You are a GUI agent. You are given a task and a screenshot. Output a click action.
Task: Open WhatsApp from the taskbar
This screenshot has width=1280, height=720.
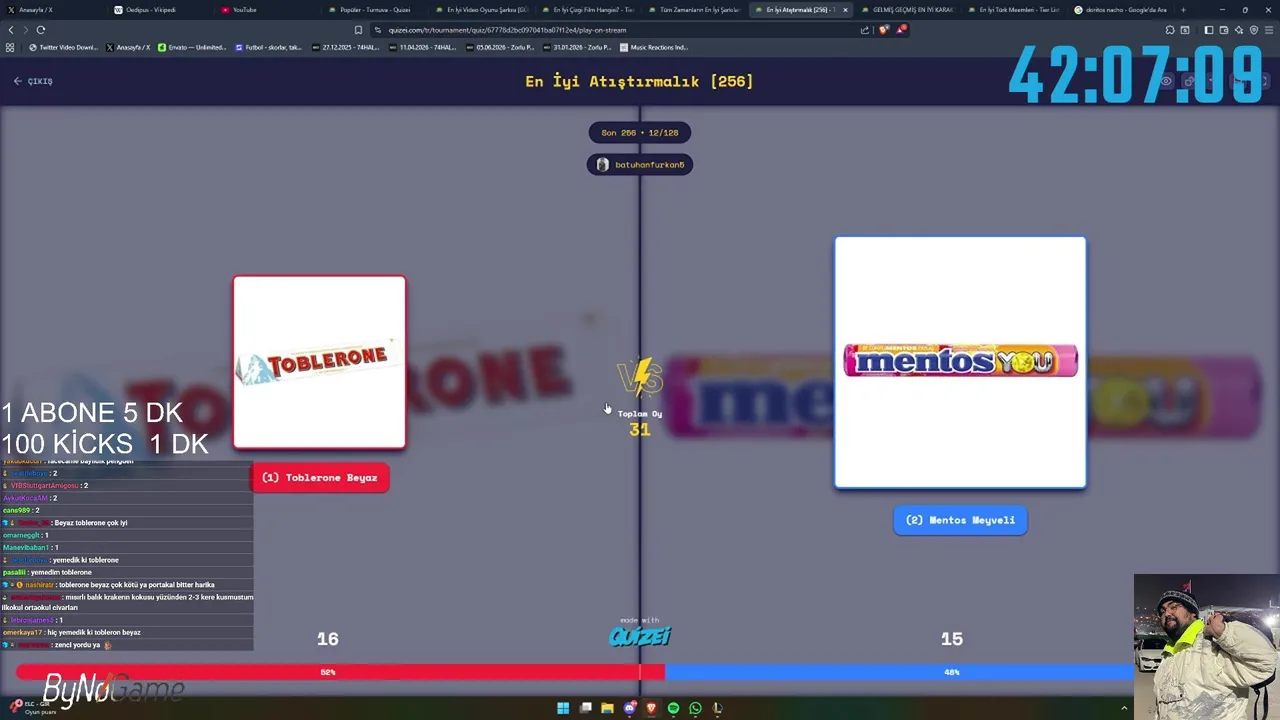(x=695, y=708)
